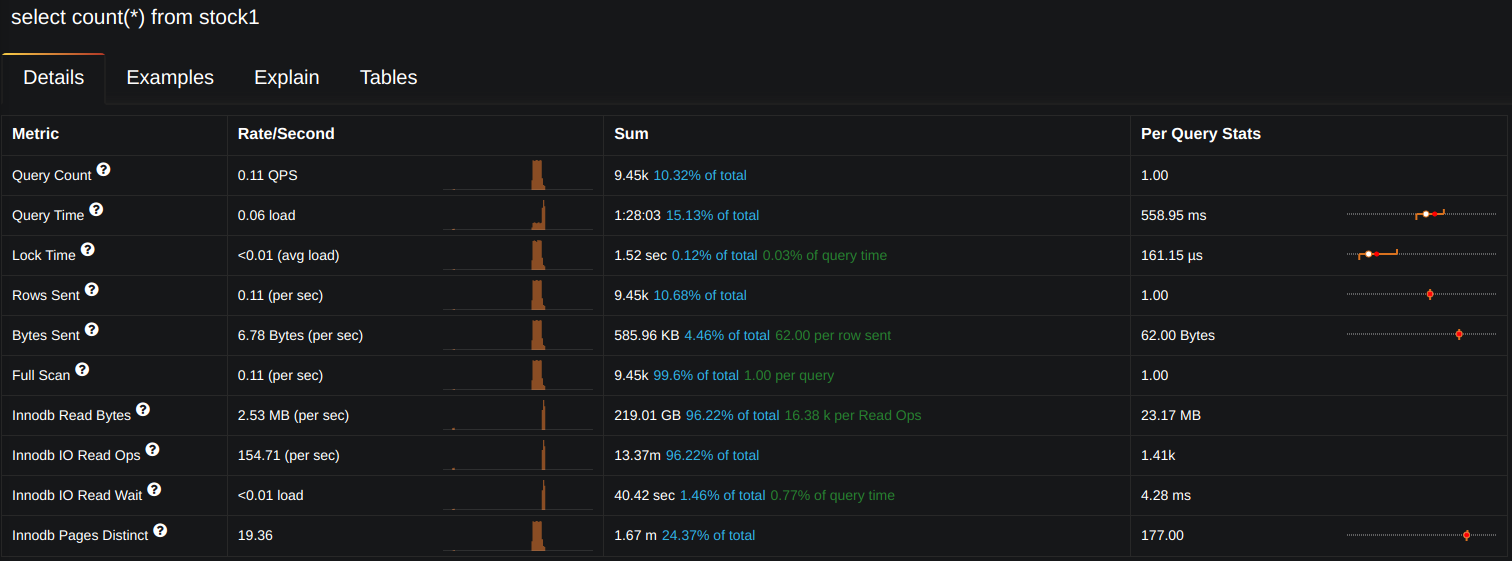Click the Innodb Pages Distinct help icon

pos(160,530)
